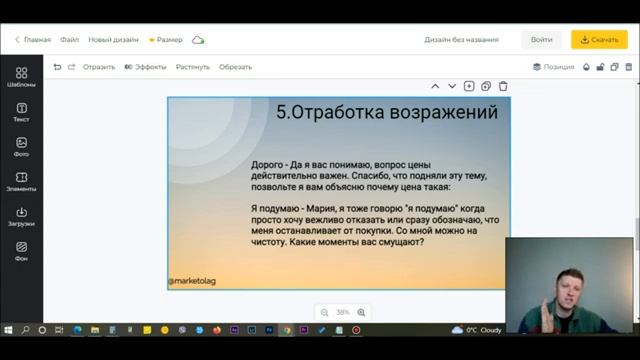Open Firefox from taskbar
Image resolution: width=640 pixels, height=360 pixels.
click(x=217, y=330)
